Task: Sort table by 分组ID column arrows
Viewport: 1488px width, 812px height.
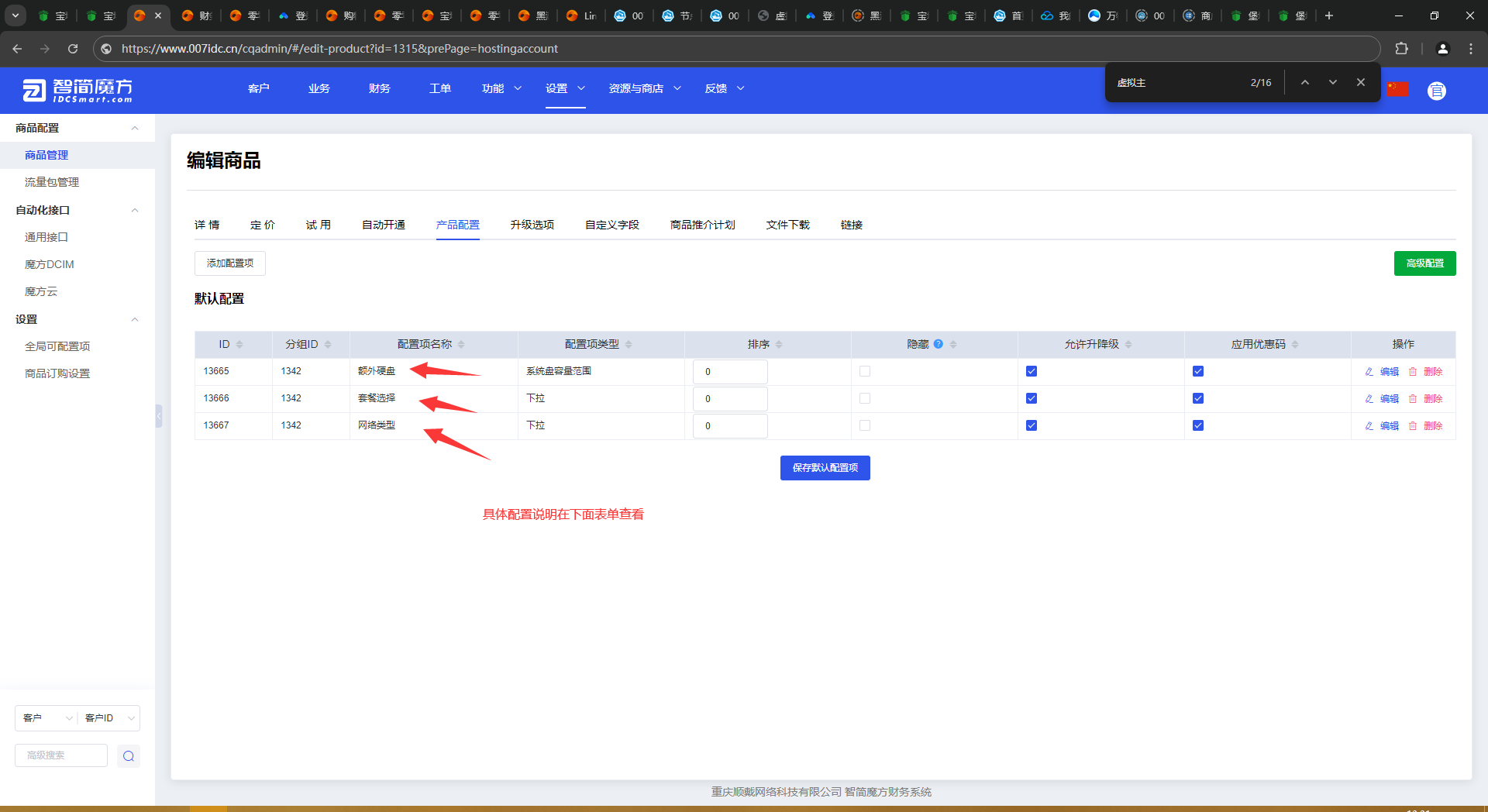Action: coord(328,344)
